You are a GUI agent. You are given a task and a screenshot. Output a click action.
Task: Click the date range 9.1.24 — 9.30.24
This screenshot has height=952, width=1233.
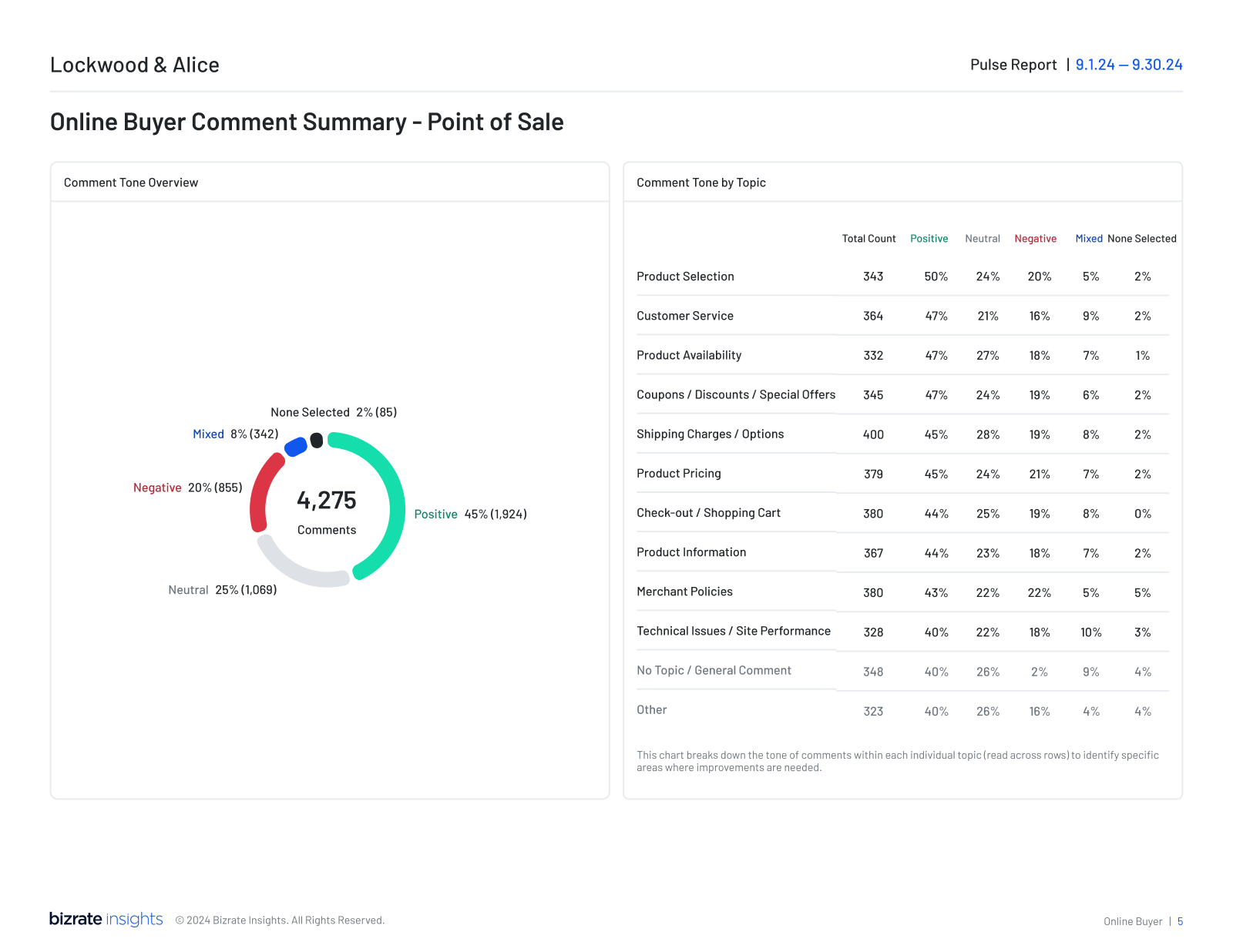pos(1128,65)
